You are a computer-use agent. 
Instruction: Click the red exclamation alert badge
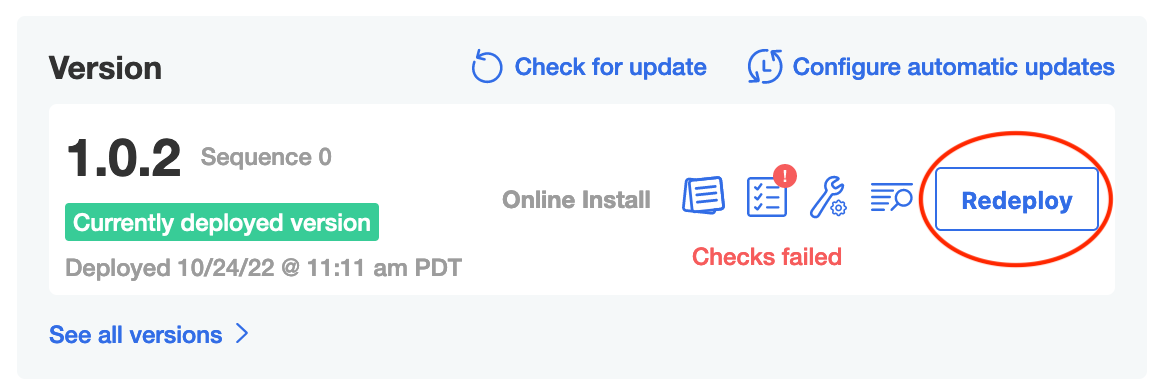pyautogui.click(x=785, y=177)
